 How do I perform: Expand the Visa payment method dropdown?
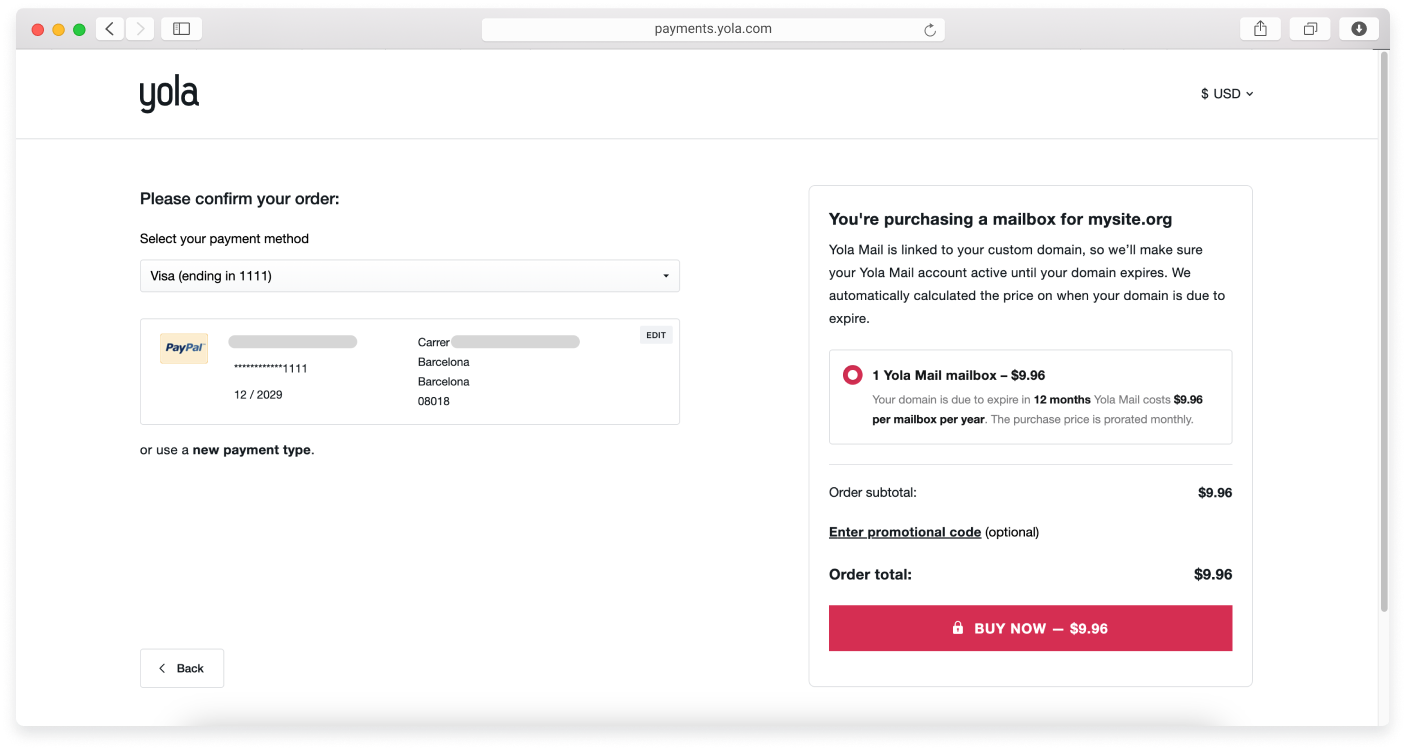point(410,276)
